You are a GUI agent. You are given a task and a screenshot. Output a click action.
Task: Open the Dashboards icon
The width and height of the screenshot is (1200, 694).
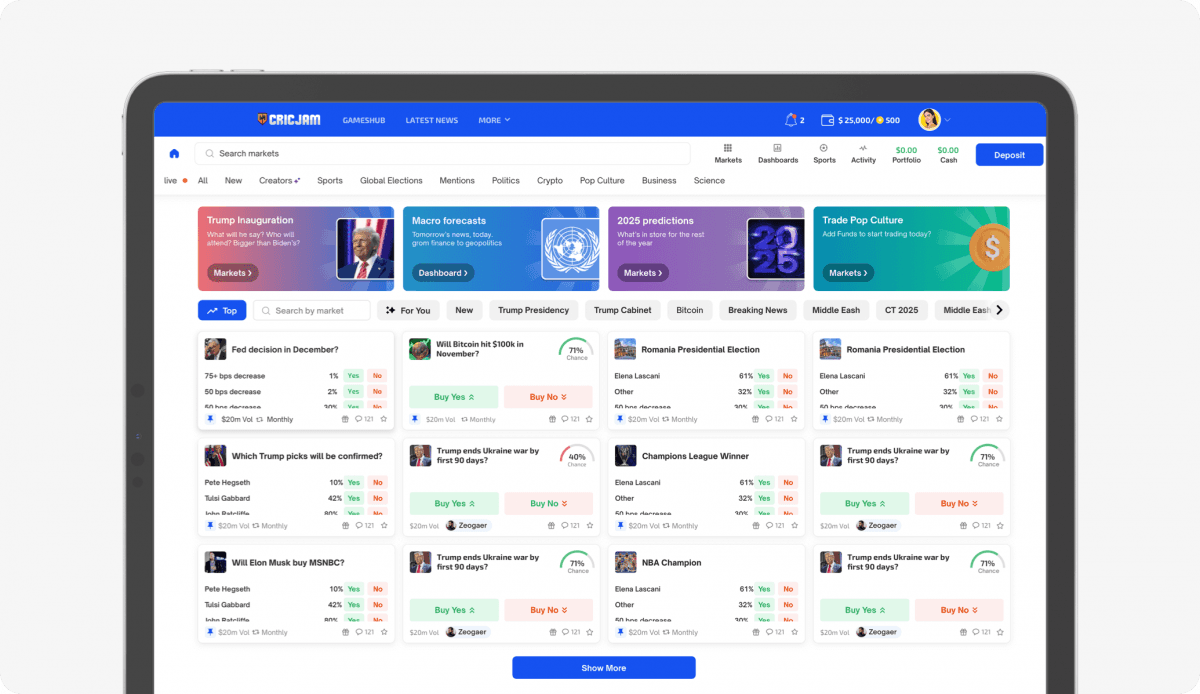[x=778, y=148]
